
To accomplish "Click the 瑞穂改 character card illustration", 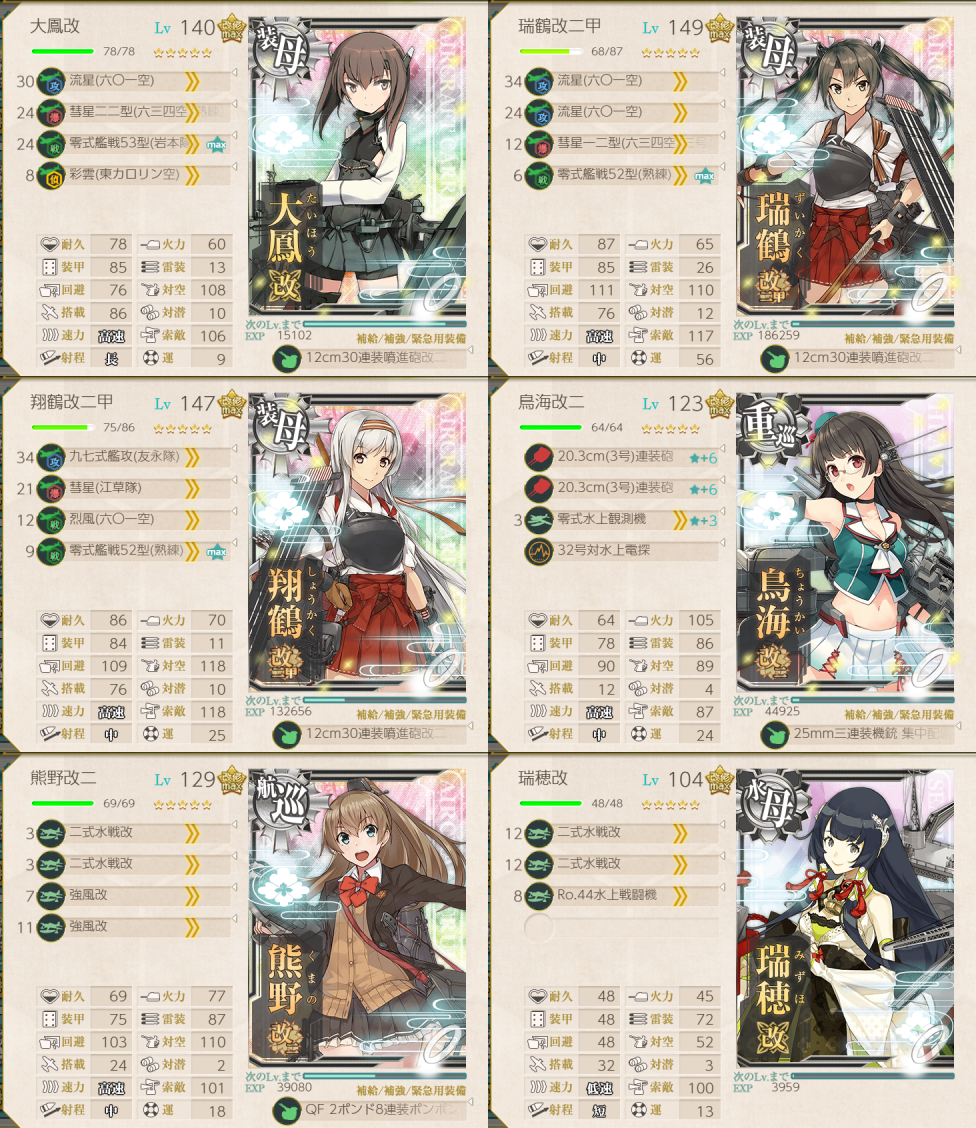I will point(845,919).
